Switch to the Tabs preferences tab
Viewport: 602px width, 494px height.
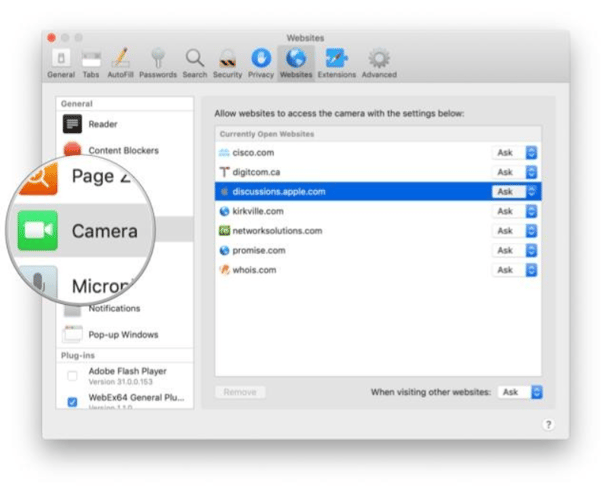pos(91,61)
